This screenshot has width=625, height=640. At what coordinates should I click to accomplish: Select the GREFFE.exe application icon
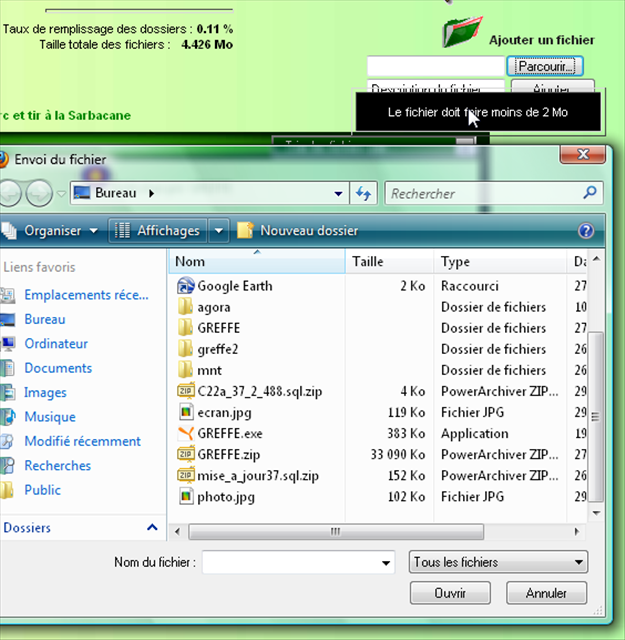[x=185, y=433]
